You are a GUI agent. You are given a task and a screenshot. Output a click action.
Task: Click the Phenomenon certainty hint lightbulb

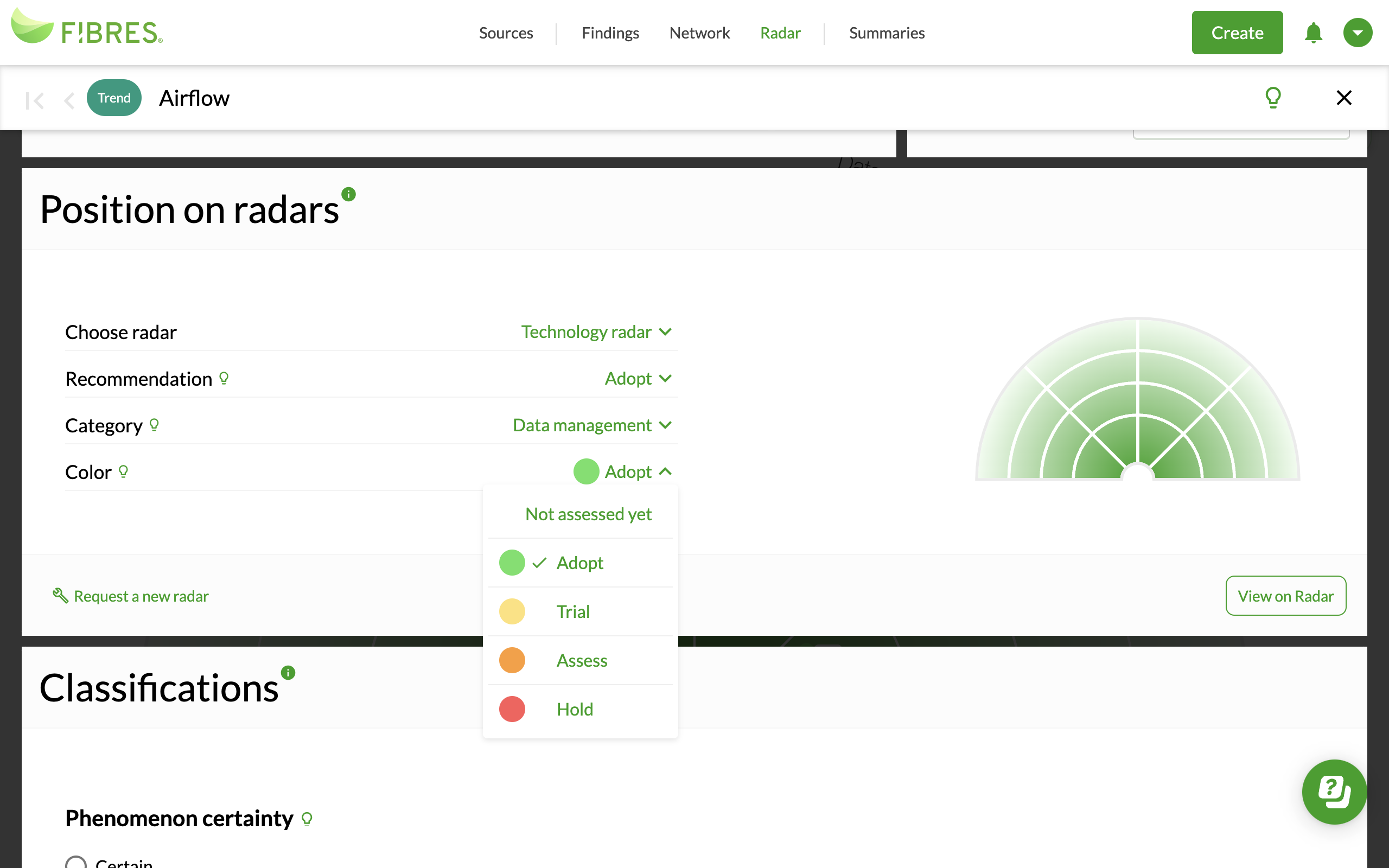307,819
